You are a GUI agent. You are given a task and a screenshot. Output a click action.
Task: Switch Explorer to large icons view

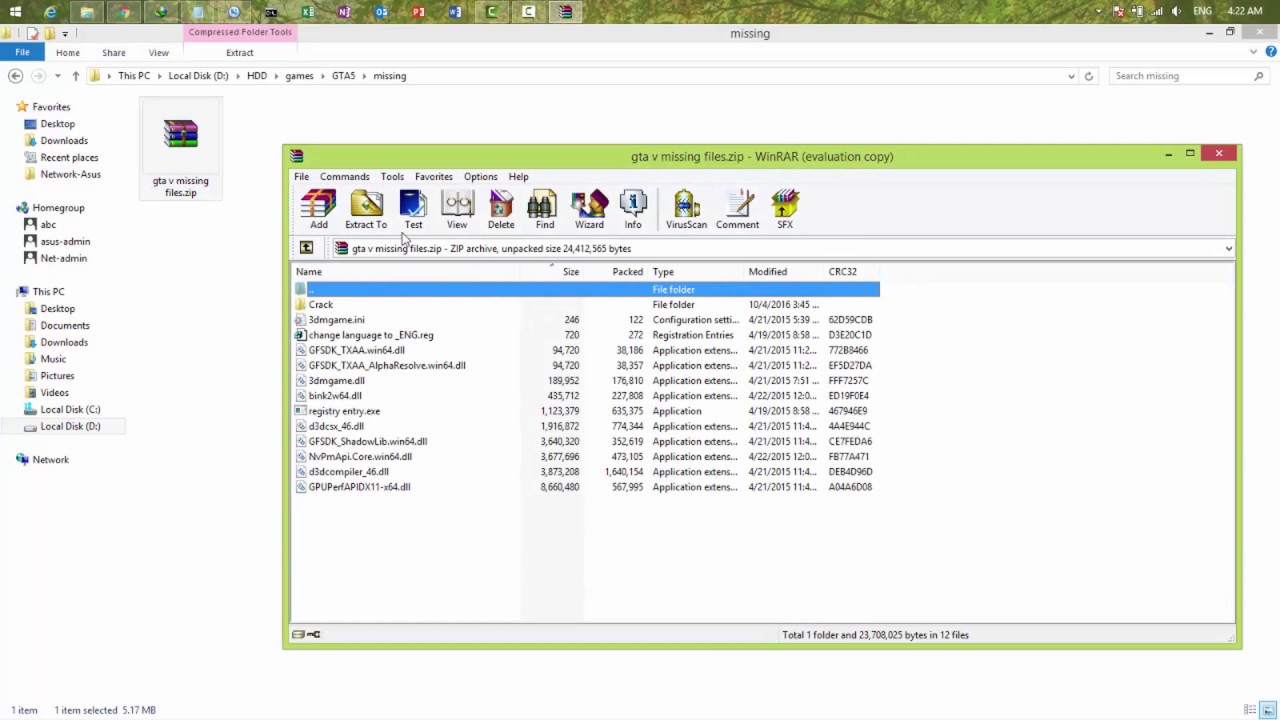[x=1267, y=710]
